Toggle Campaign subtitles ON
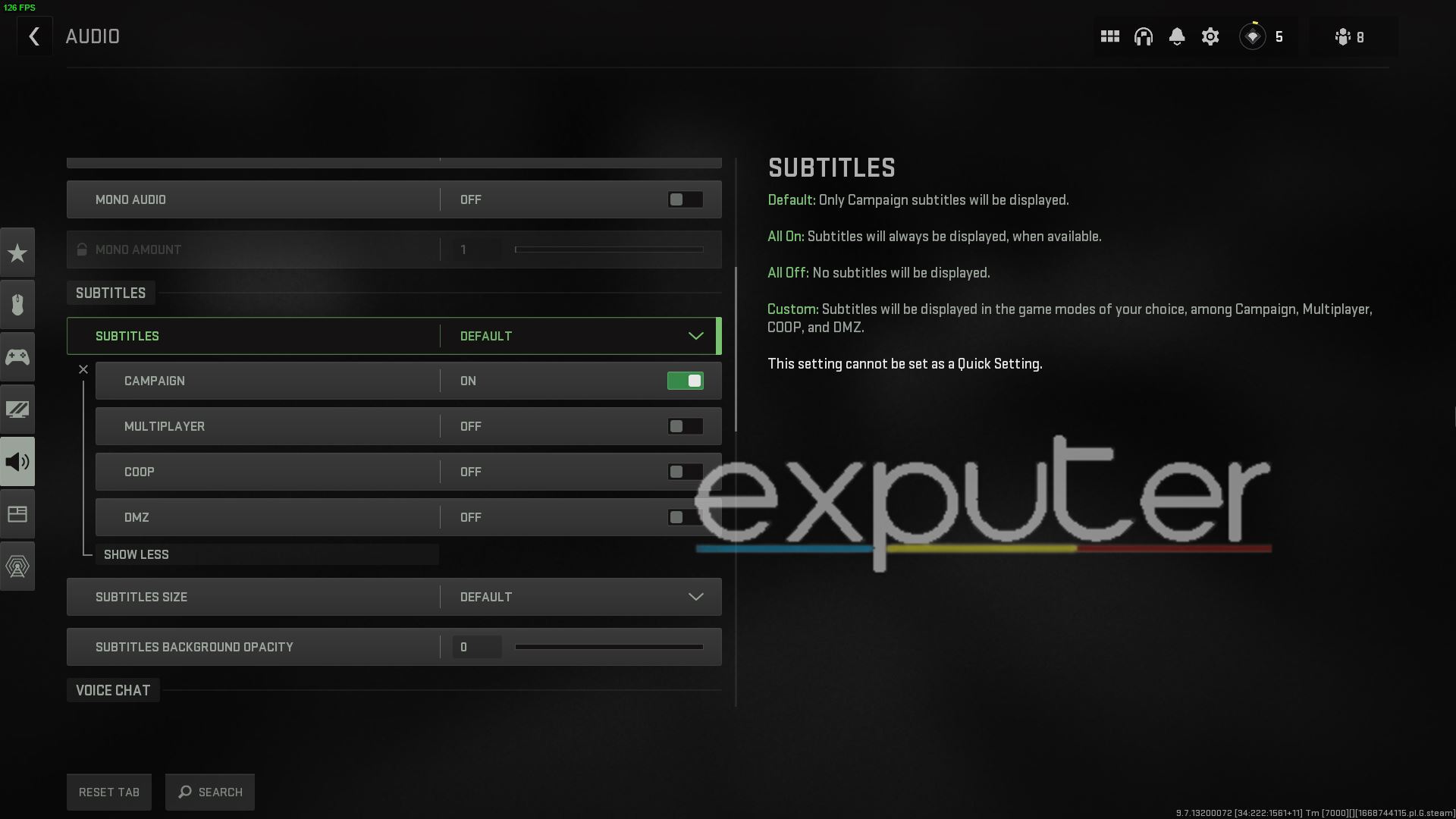This screenshot has width=1456, height=819. point(685,380)
